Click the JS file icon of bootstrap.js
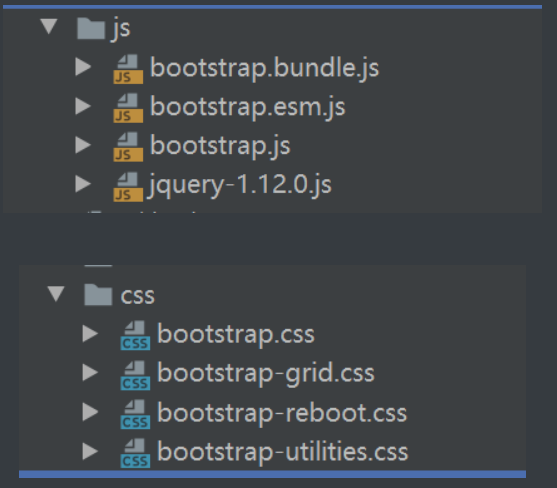The image size is (557, 488). tap(128, 147)
